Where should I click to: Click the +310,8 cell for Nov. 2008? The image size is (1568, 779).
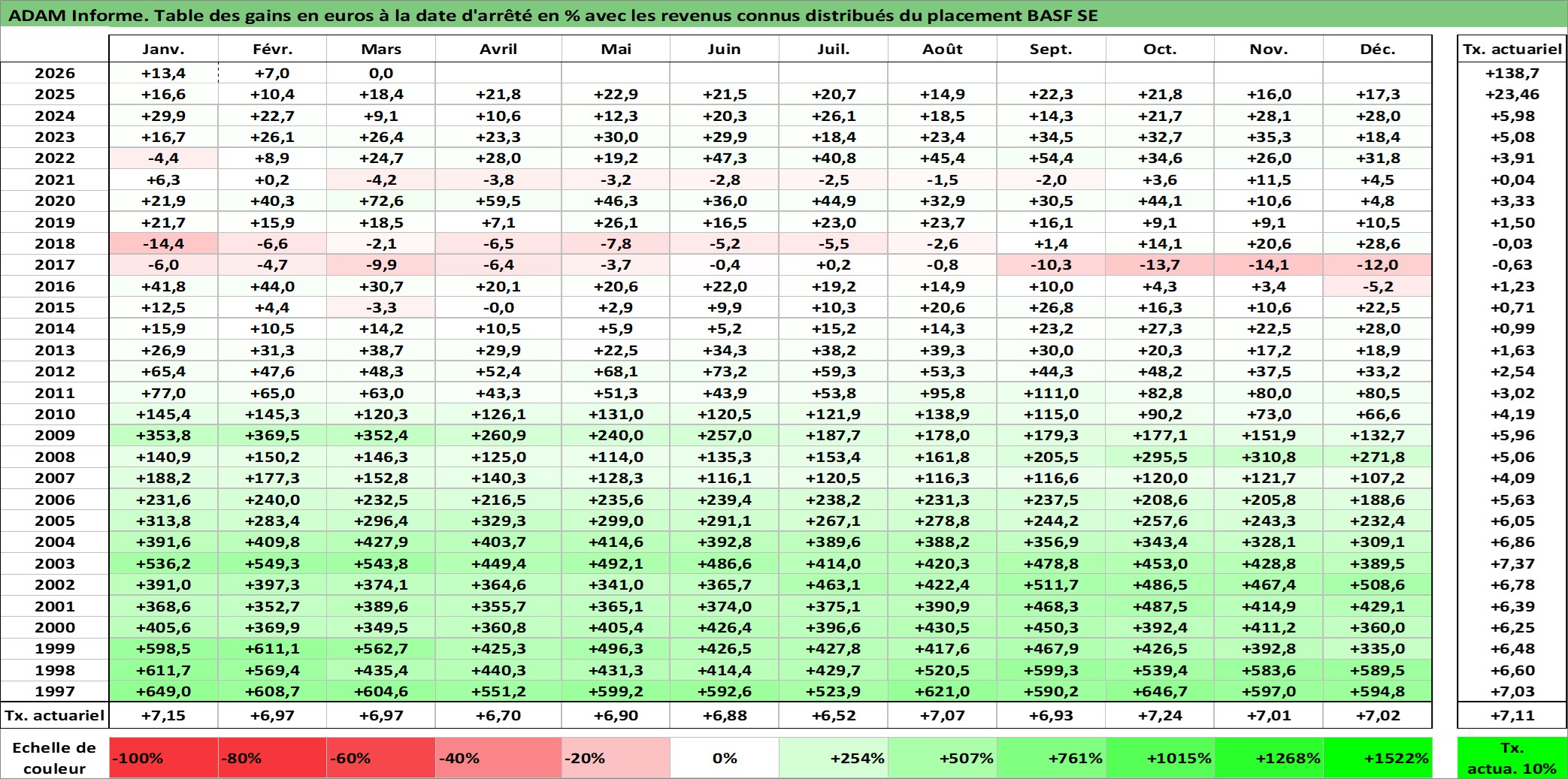(1269, 457)
